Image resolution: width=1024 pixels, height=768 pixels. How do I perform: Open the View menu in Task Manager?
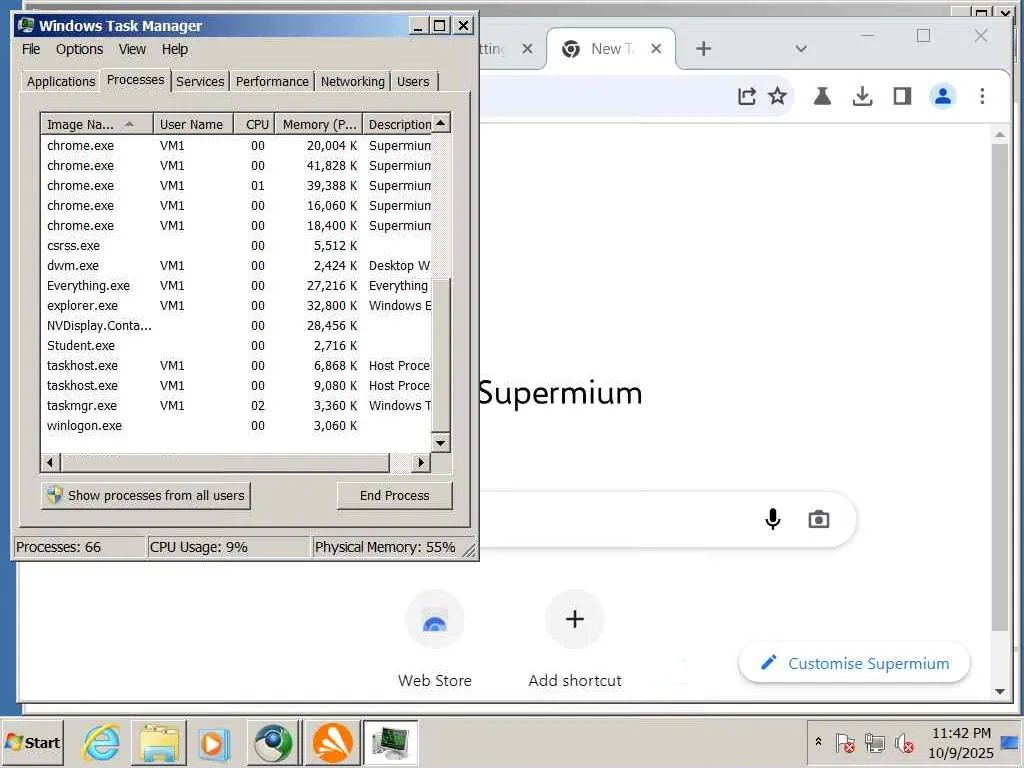132,49
